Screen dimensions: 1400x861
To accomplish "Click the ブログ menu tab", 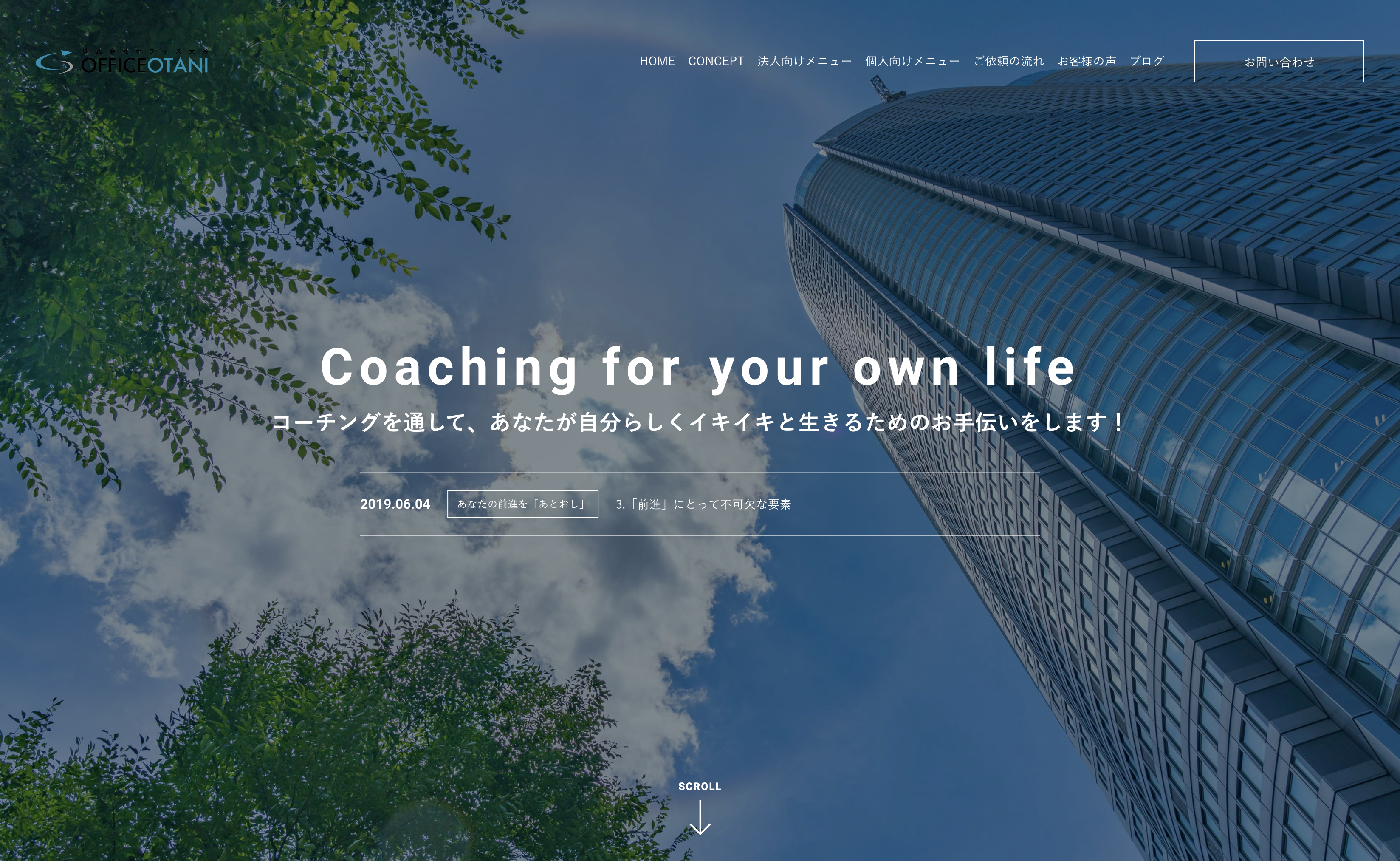I will point(1148,62).
